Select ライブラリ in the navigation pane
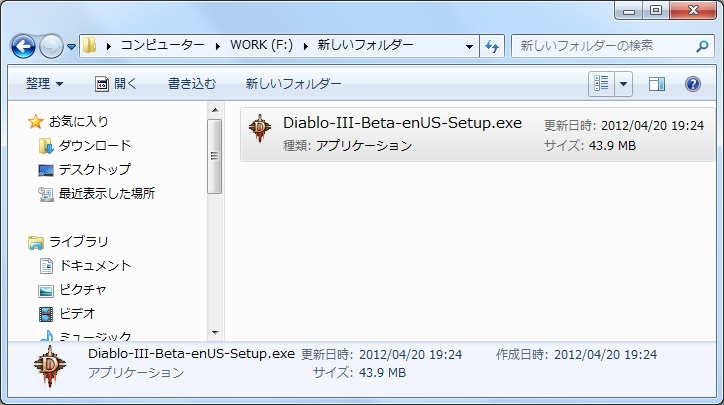The height and width of the screenshot is (405, 724). coord(78,242)
